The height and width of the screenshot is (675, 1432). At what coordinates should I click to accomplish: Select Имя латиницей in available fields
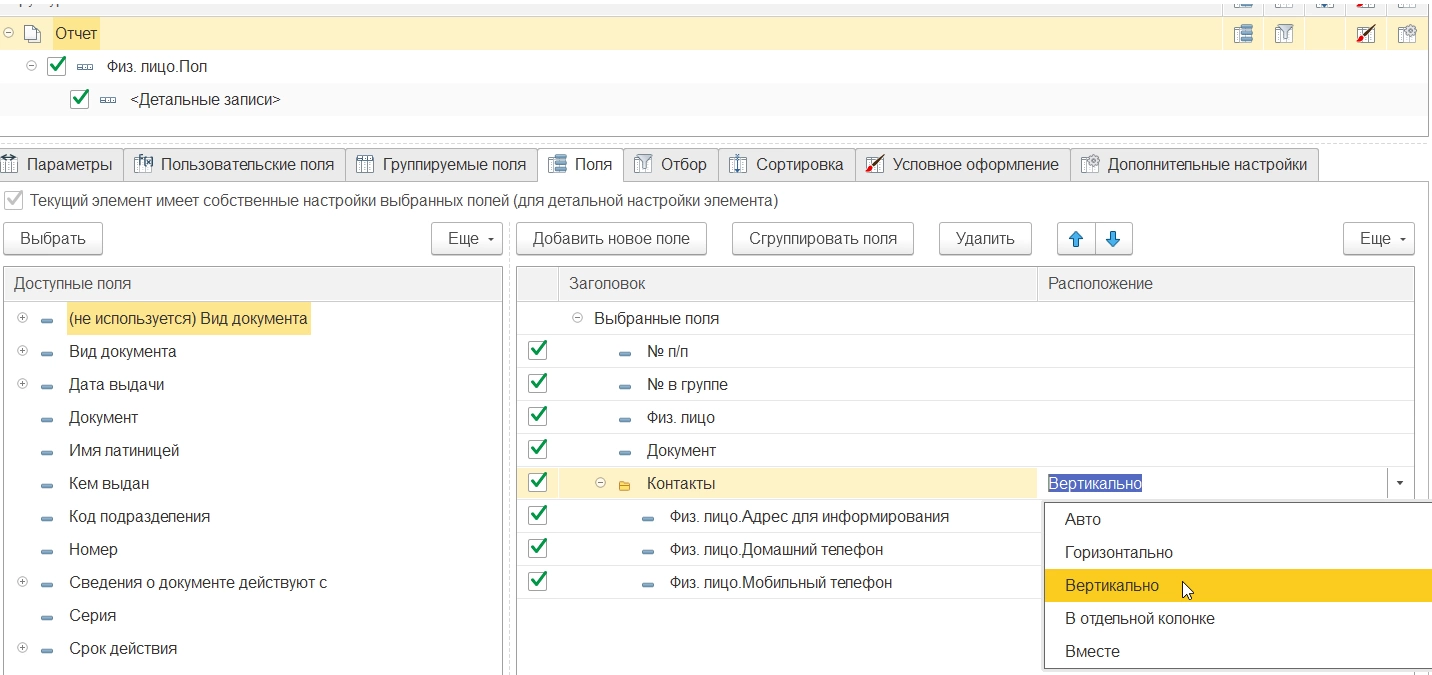[x=124, y=451]
